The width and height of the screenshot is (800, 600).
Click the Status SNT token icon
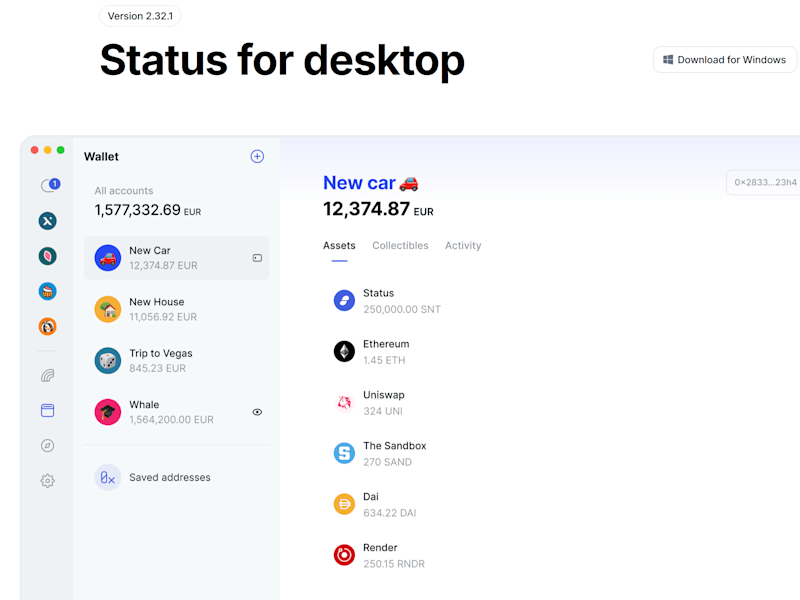(x=344, y=301)
